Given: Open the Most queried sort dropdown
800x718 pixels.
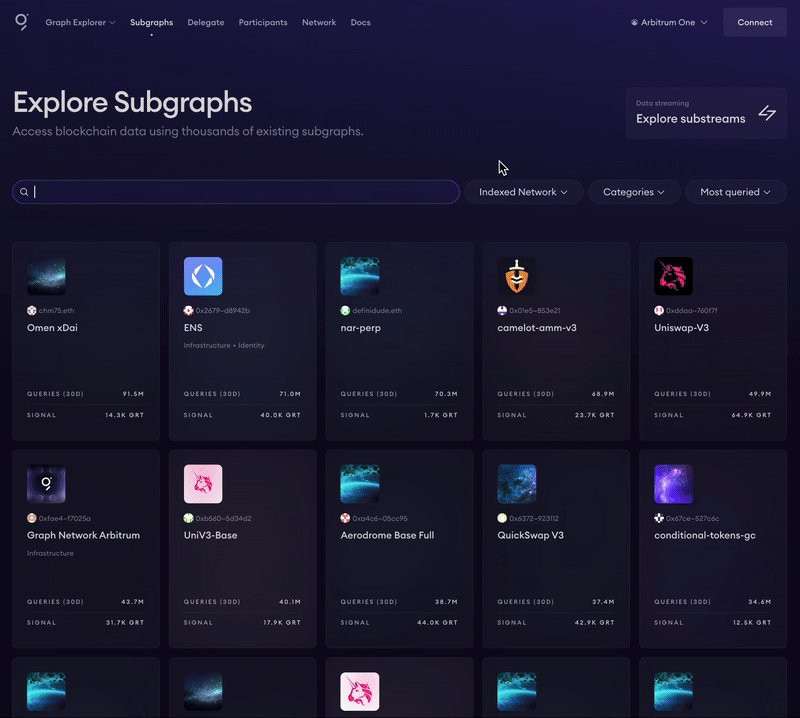Looking at the screenshot, I should tap(735, 192).
